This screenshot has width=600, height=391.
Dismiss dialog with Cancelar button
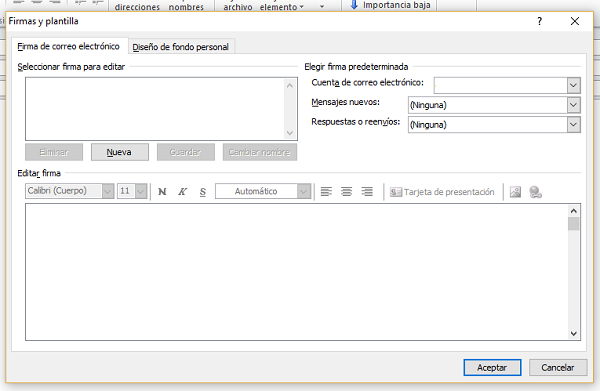558,368
